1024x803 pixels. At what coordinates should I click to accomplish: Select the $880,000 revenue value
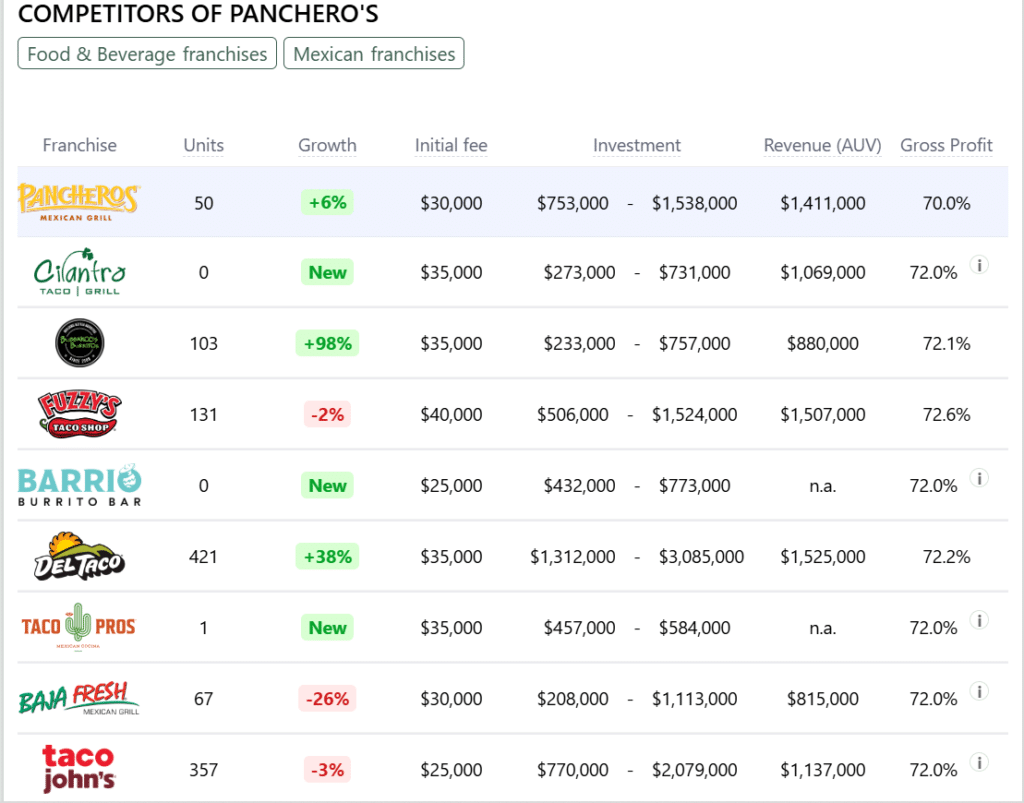[823, 343]
